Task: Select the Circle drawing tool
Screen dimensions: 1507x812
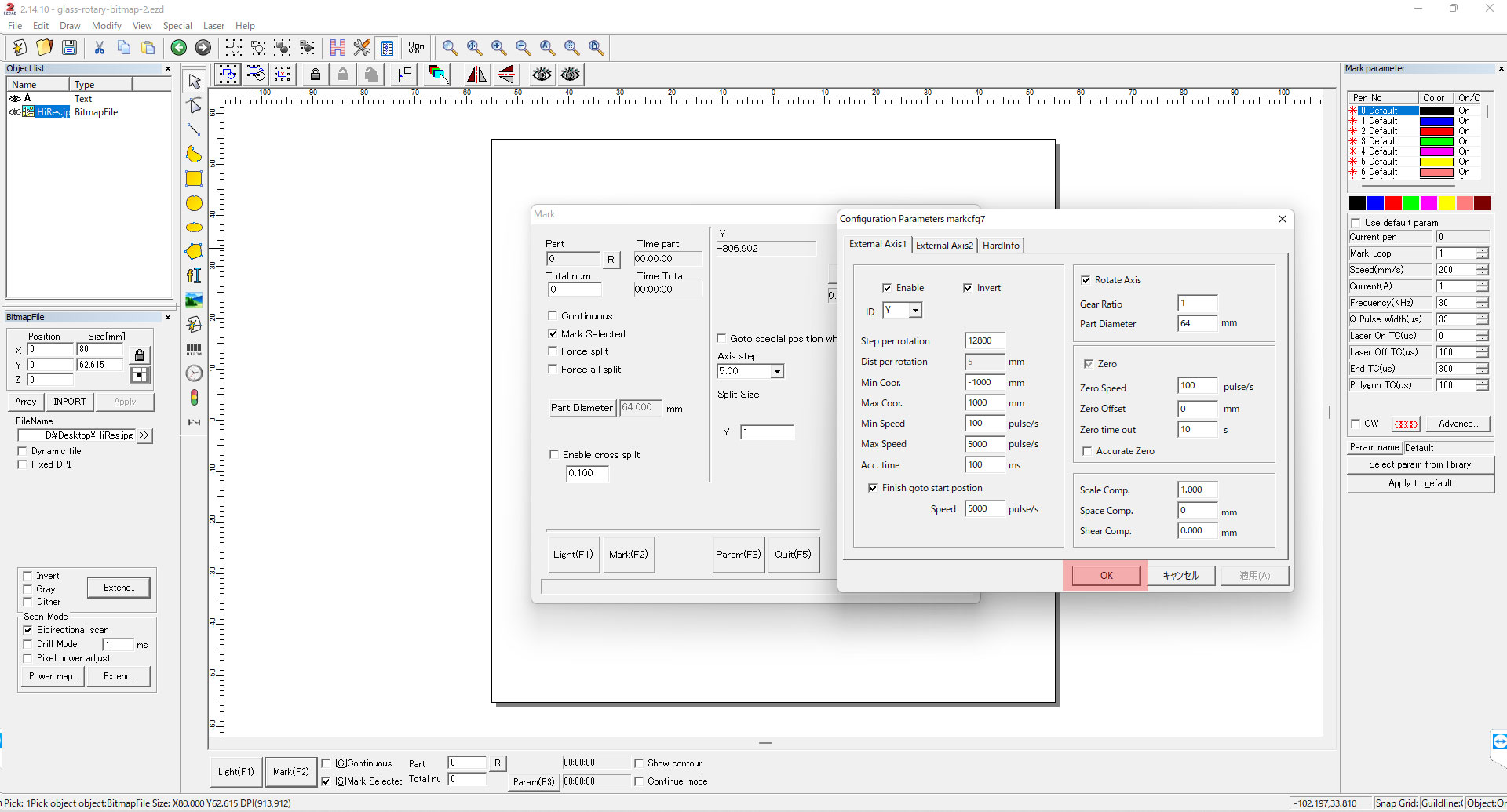Action: pyautogui.click(x=194, y=203)
